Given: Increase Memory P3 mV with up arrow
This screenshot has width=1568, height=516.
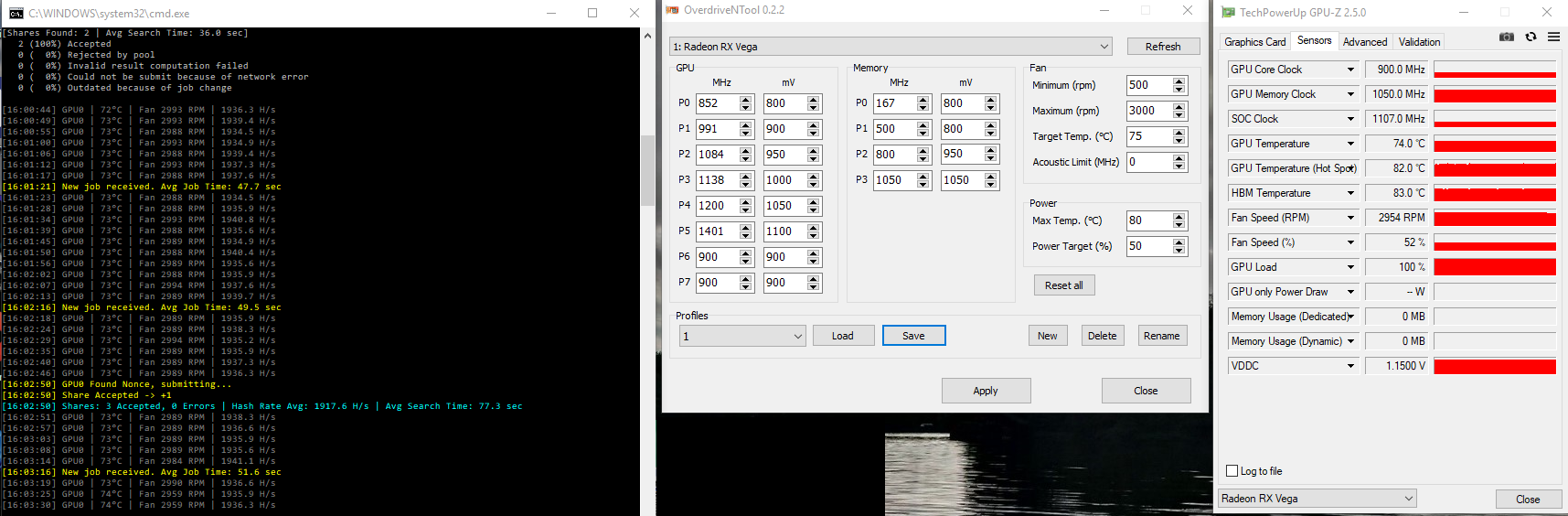Looking at the screenshot, I should [991, 176].
